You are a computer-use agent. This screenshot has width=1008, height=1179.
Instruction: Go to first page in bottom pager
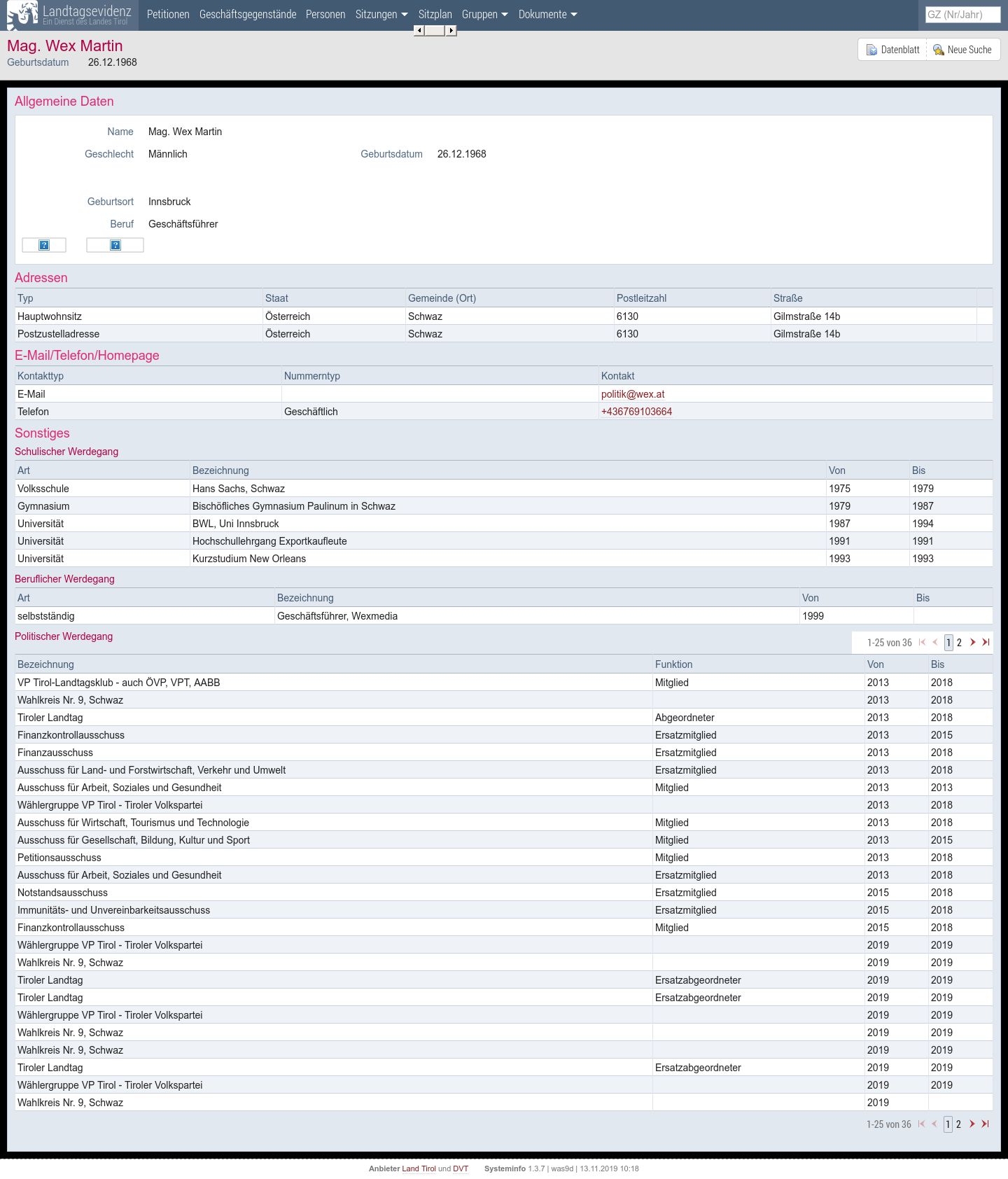921,1124
